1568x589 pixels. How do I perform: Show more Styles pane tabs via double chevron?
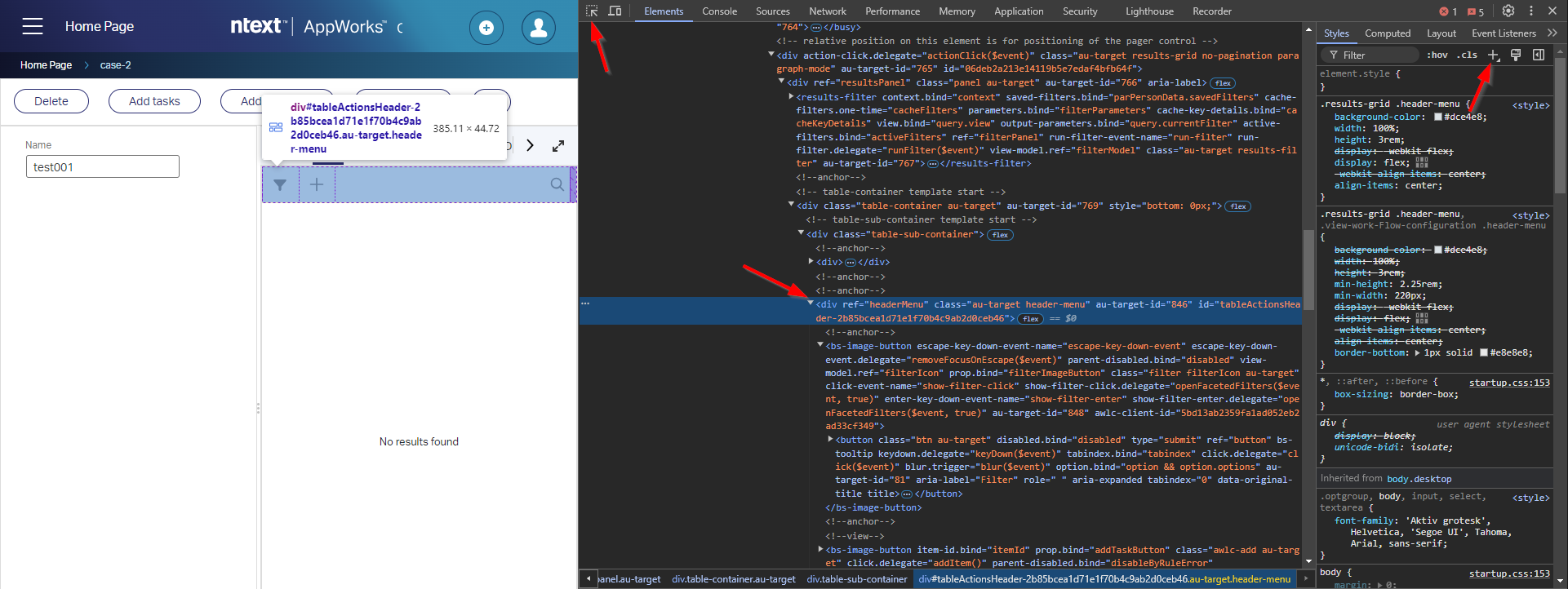coord(1552,33)
